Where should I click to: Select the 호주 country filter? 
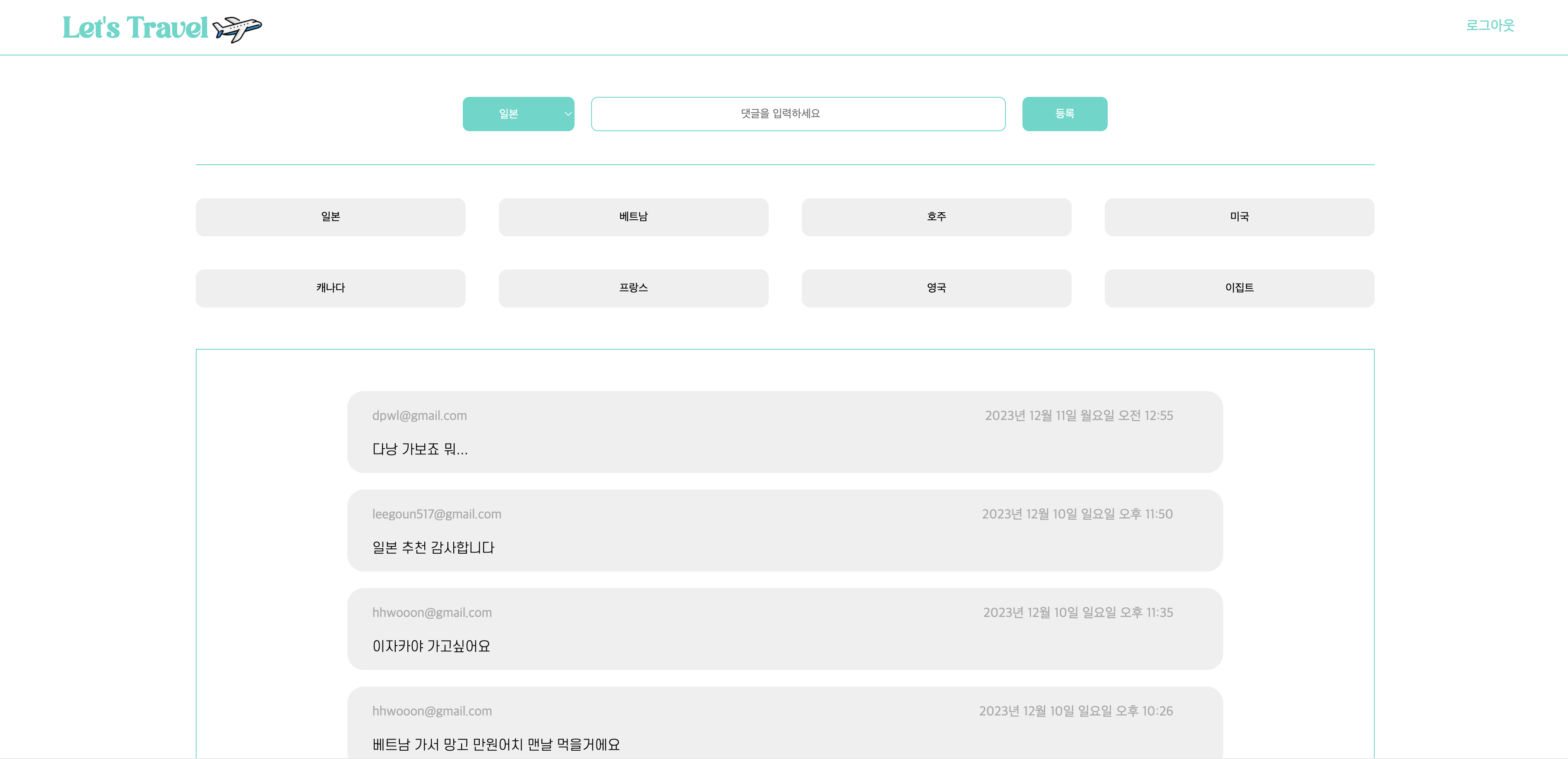(936, 217)
